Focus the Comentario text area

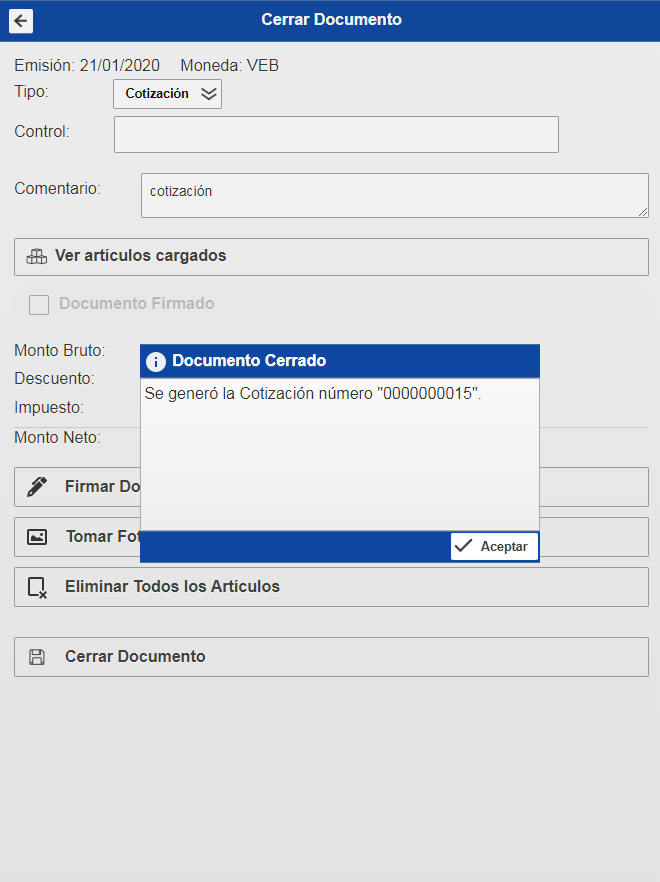(394, 195)
